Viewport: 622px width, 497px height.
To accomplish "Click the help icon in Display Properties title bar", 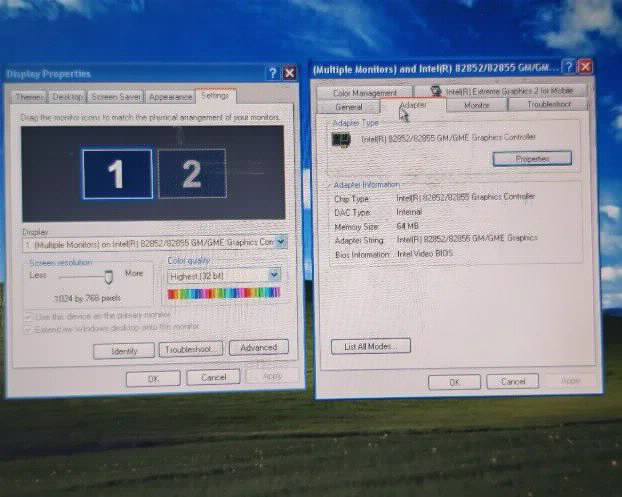I will point(273,73).
